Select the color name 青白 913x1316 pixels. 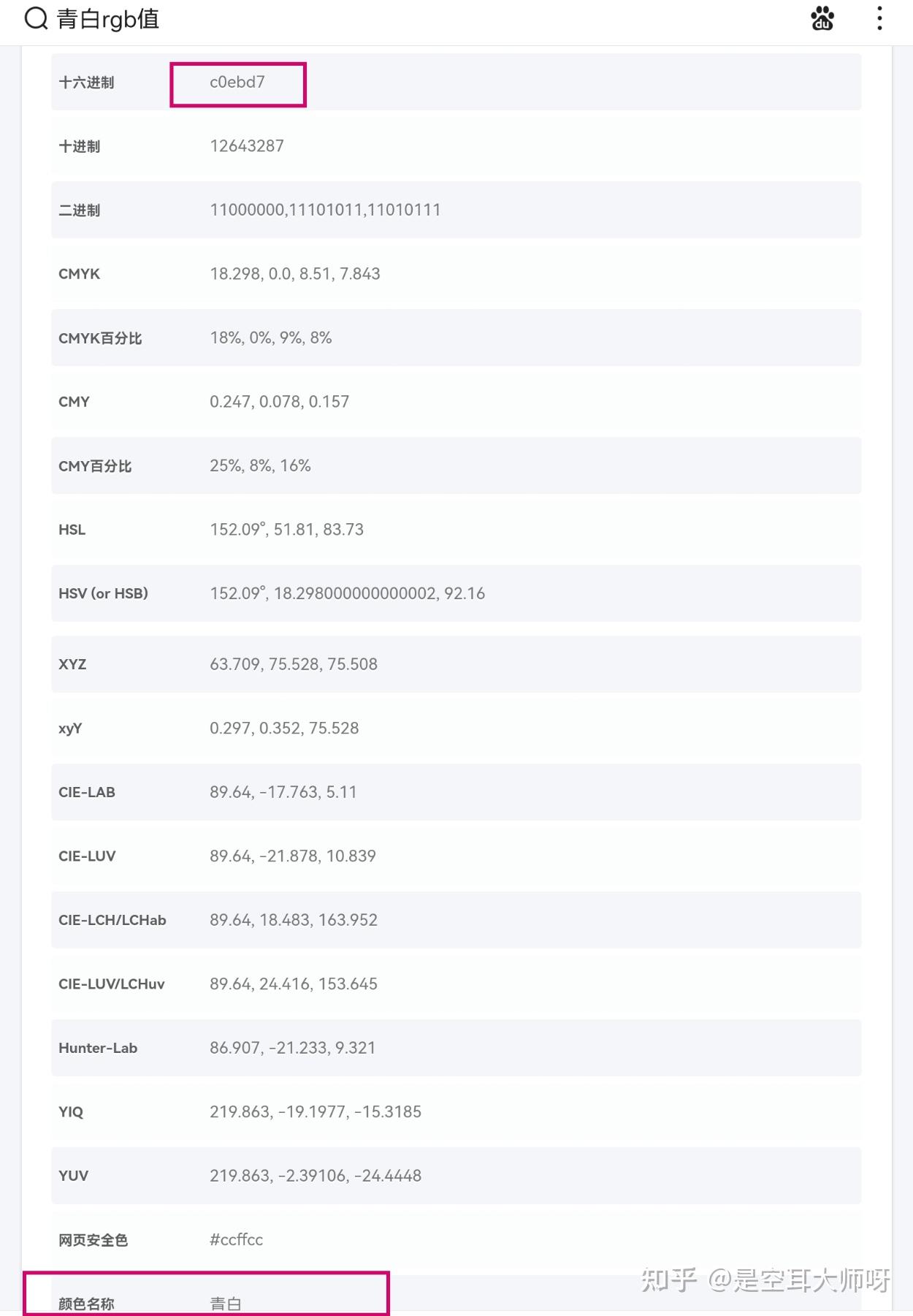click(226, 1303)
